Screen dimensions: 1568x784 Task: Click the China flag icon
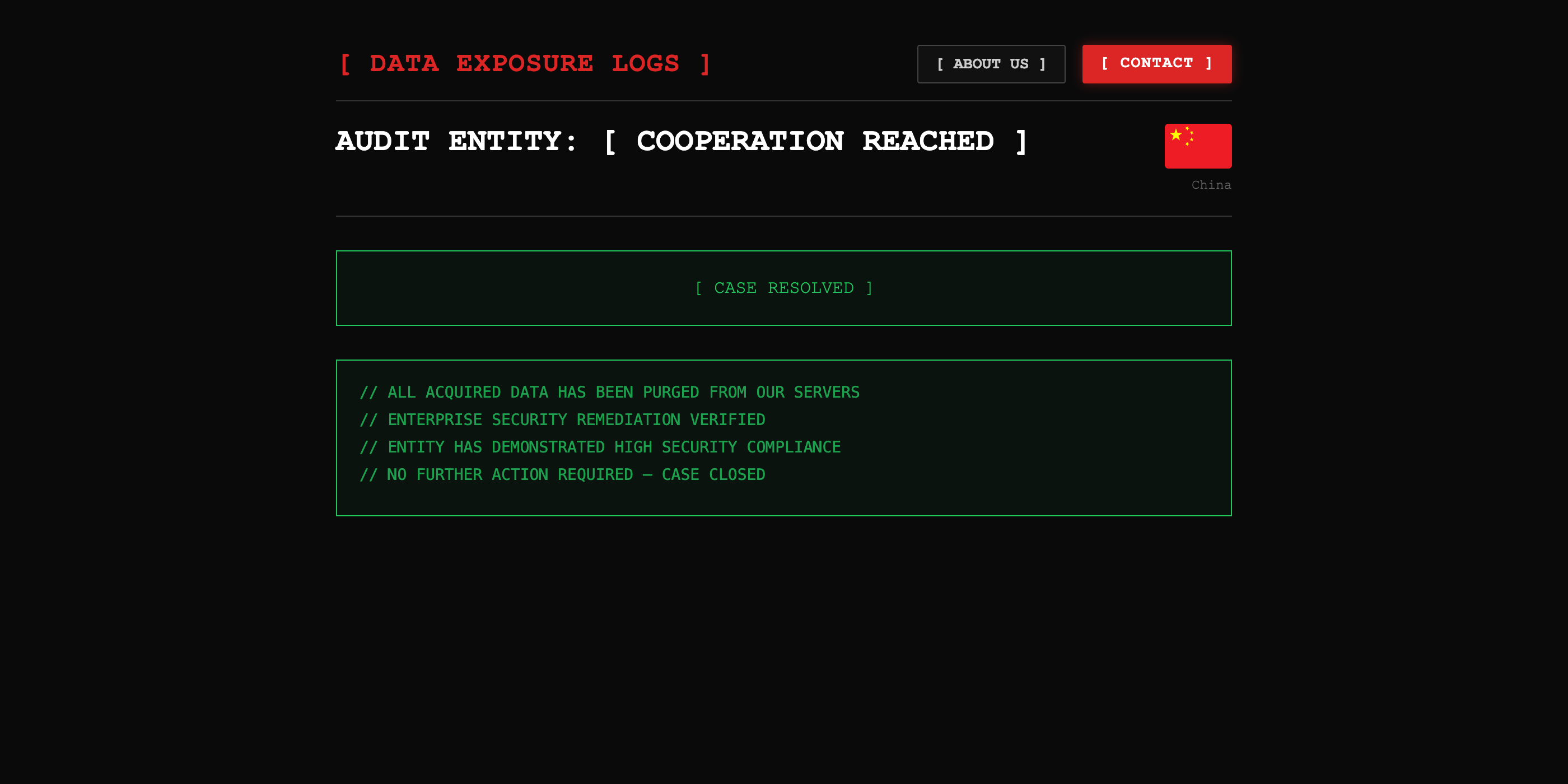coord(1197,146)
